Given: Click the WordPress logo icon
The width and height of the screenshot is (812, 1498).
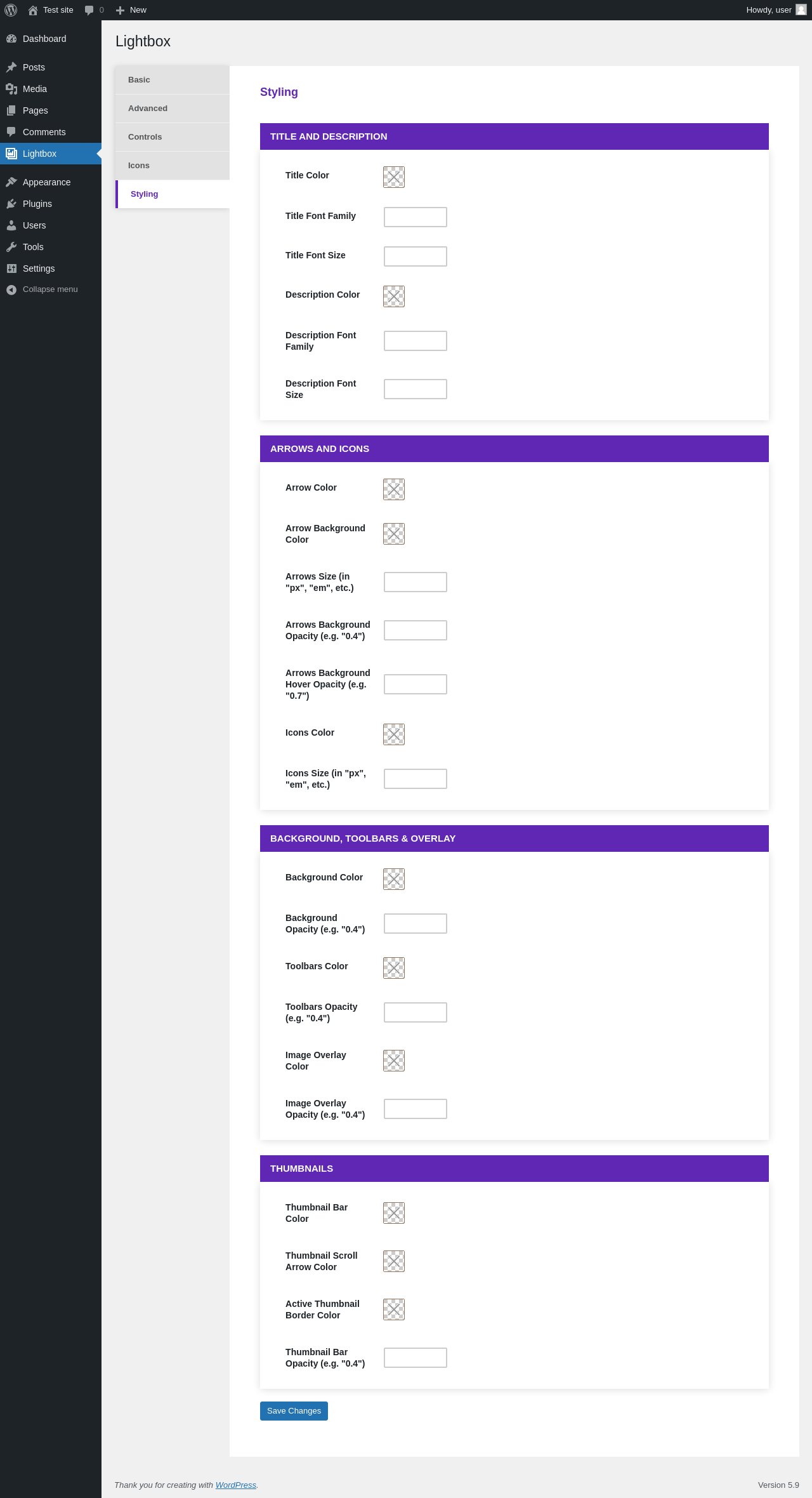Looking at the screenshot, I should [11, 10].
